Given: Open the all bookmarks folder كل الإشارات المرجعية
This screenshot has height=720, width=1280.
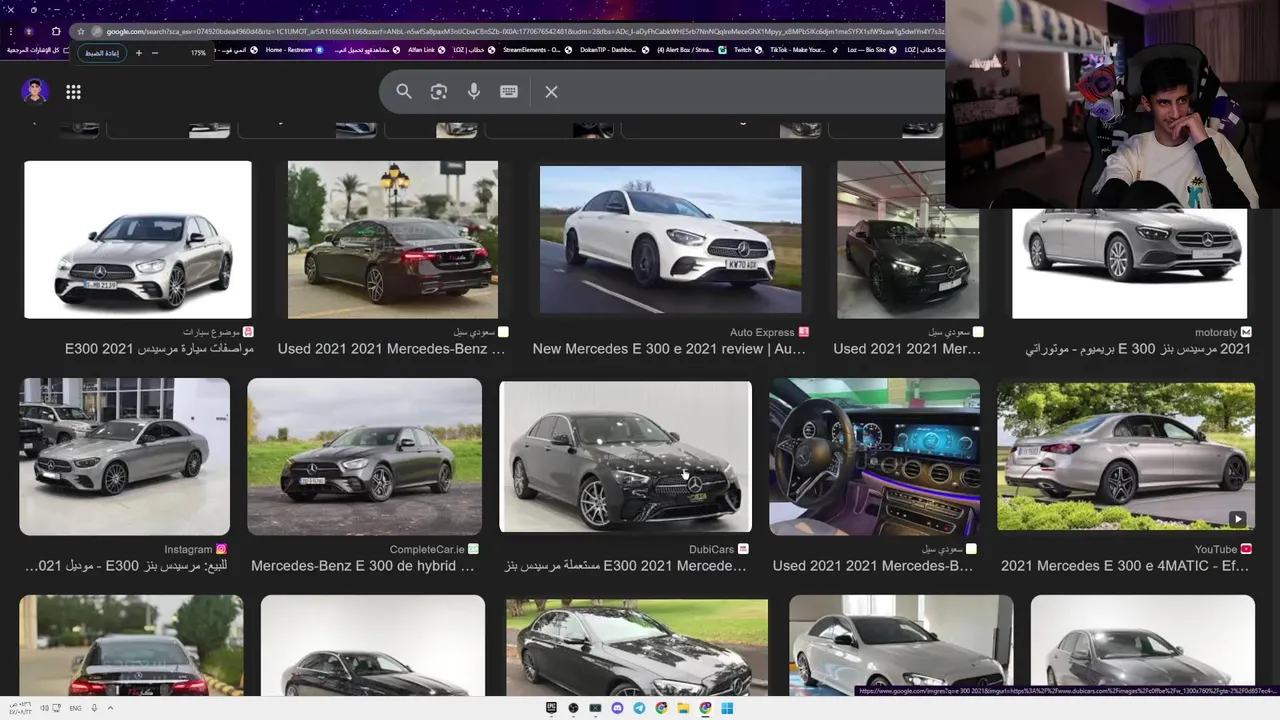Looking at the screenshot, I should (40, 49).
